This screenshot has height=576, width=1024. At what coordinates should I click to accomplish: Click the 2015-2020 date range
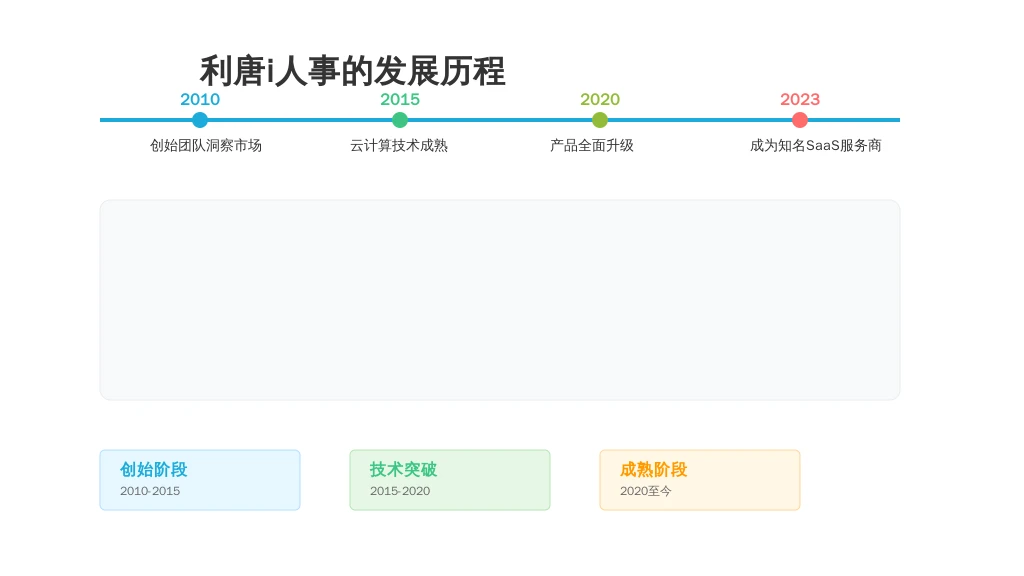[x=400, y=491]
